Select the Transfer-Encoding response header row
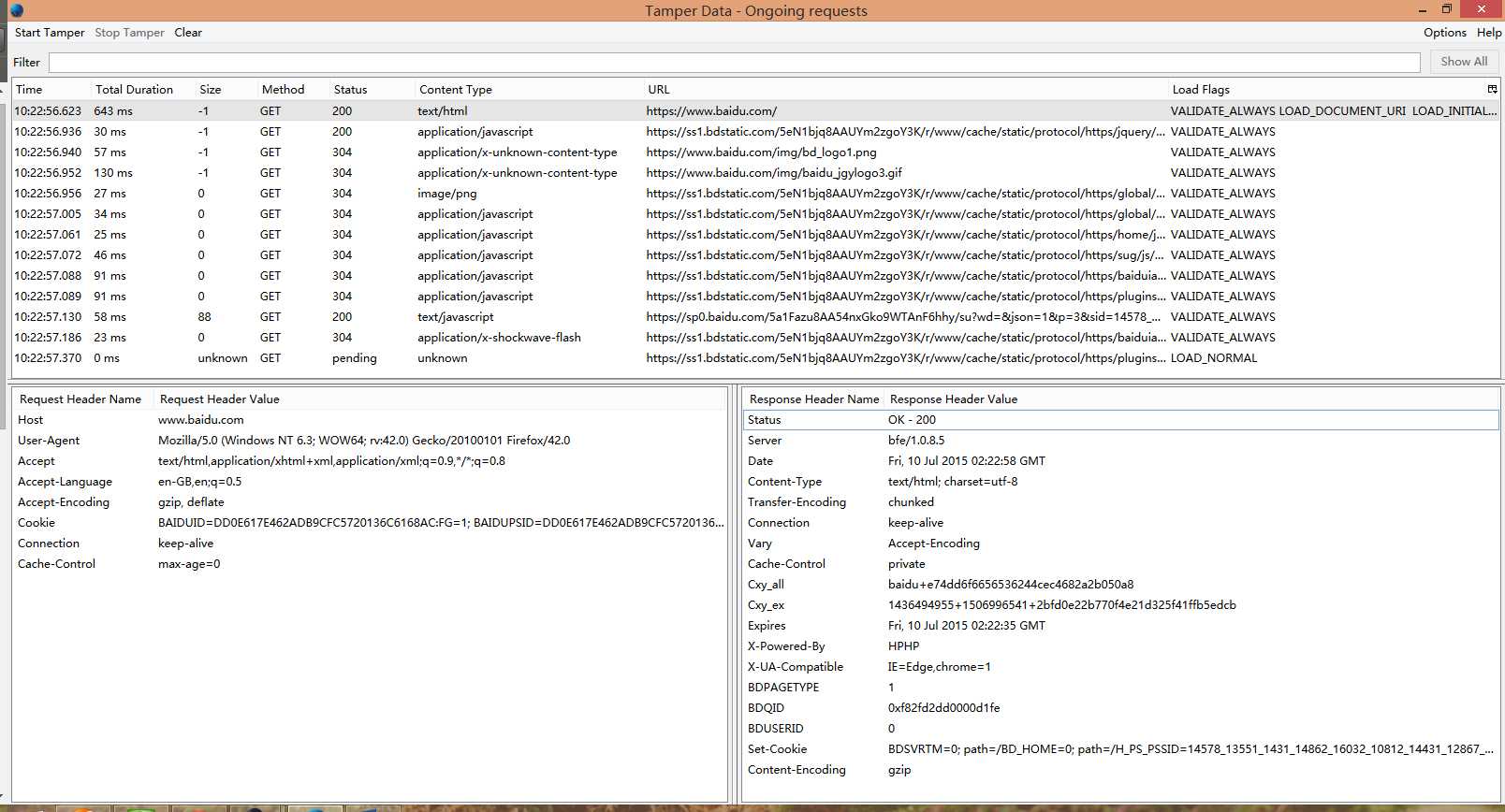The height and width of the screenshot is (812, 1505). 1121,502
